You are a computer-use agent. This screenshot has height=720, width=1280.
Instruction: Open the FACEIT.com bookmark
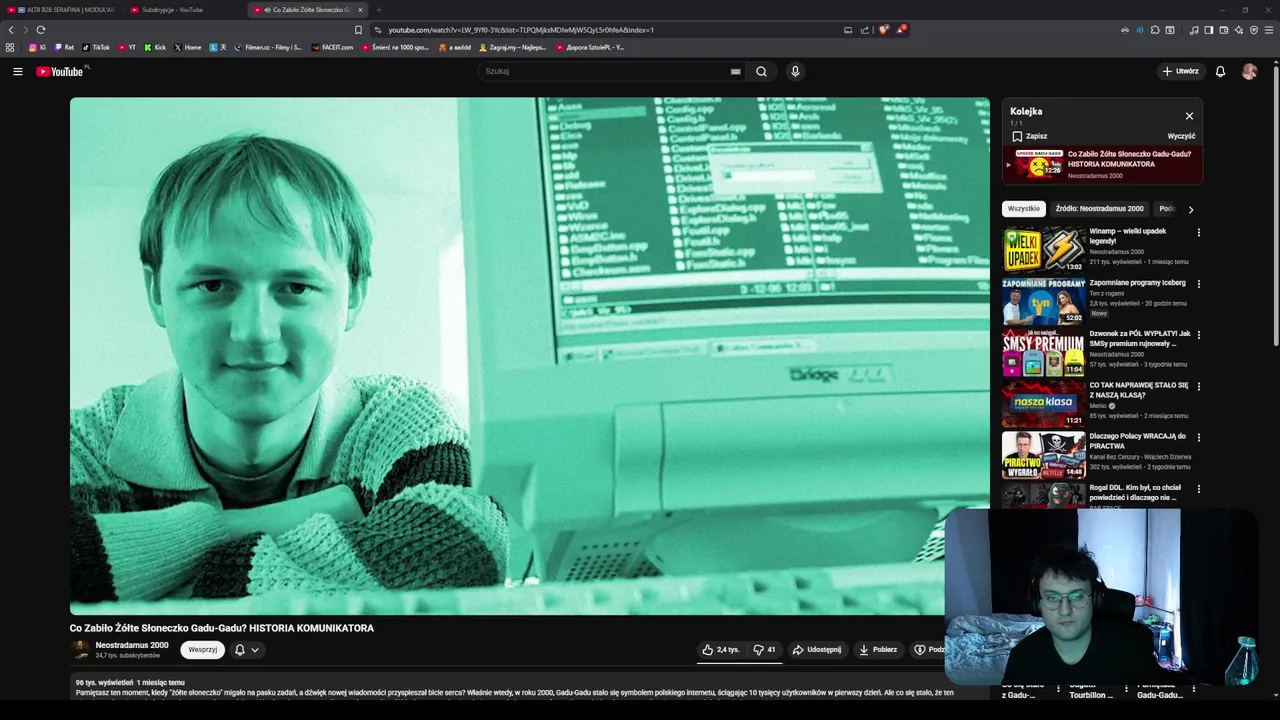click(333, 47)
